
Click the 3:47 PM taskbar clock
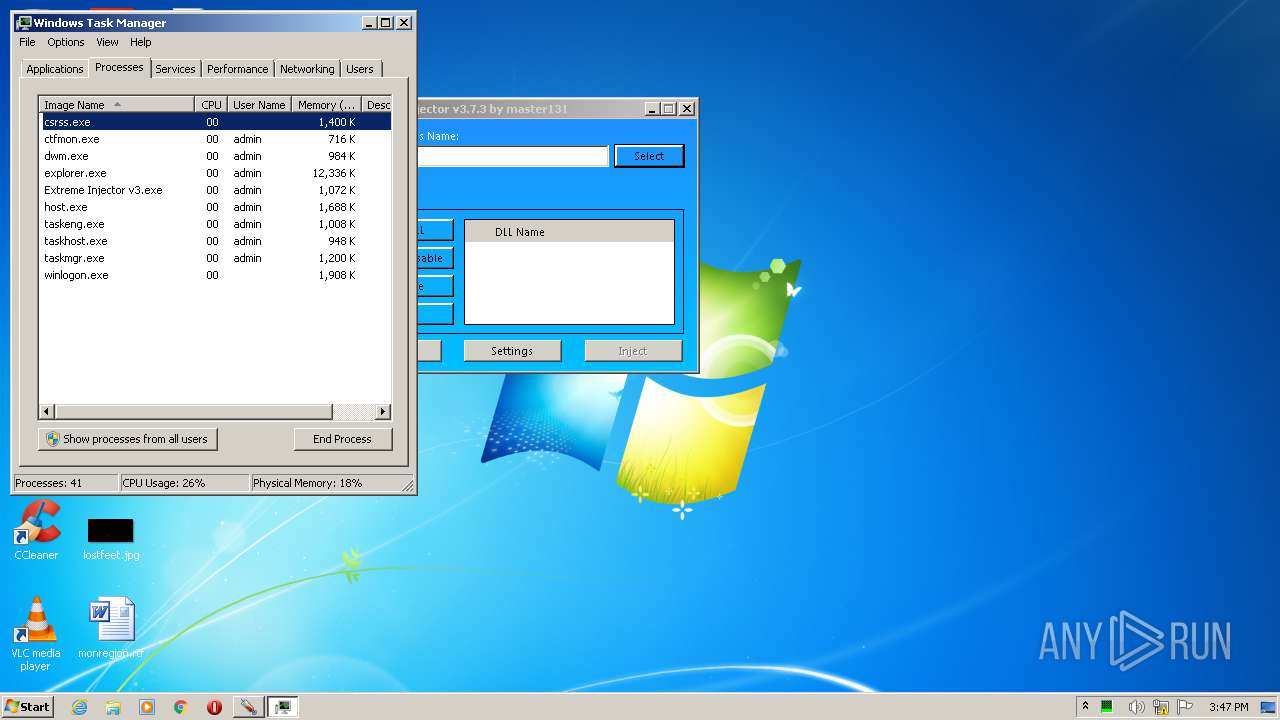(1228, 707)
